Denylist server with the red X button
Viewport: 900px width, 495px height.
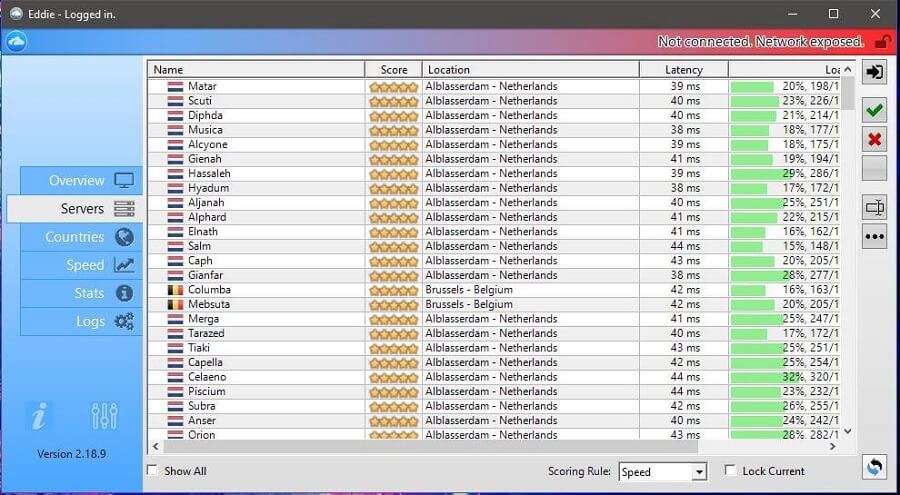click(x=874, y=140)
